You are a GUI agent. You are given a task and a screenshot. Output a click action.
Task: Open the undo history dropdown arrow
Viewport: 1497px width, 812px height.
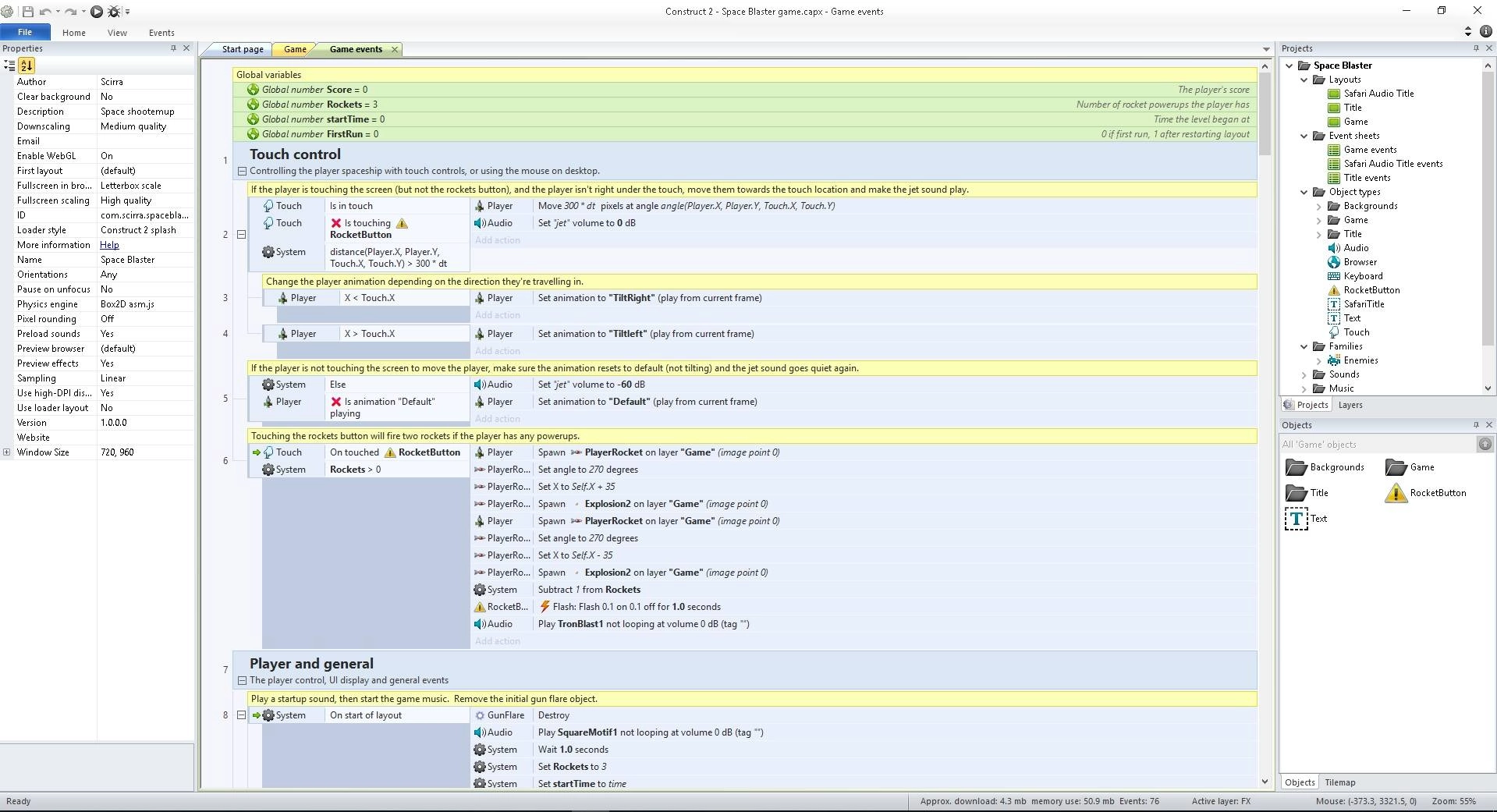click(58, 12)
